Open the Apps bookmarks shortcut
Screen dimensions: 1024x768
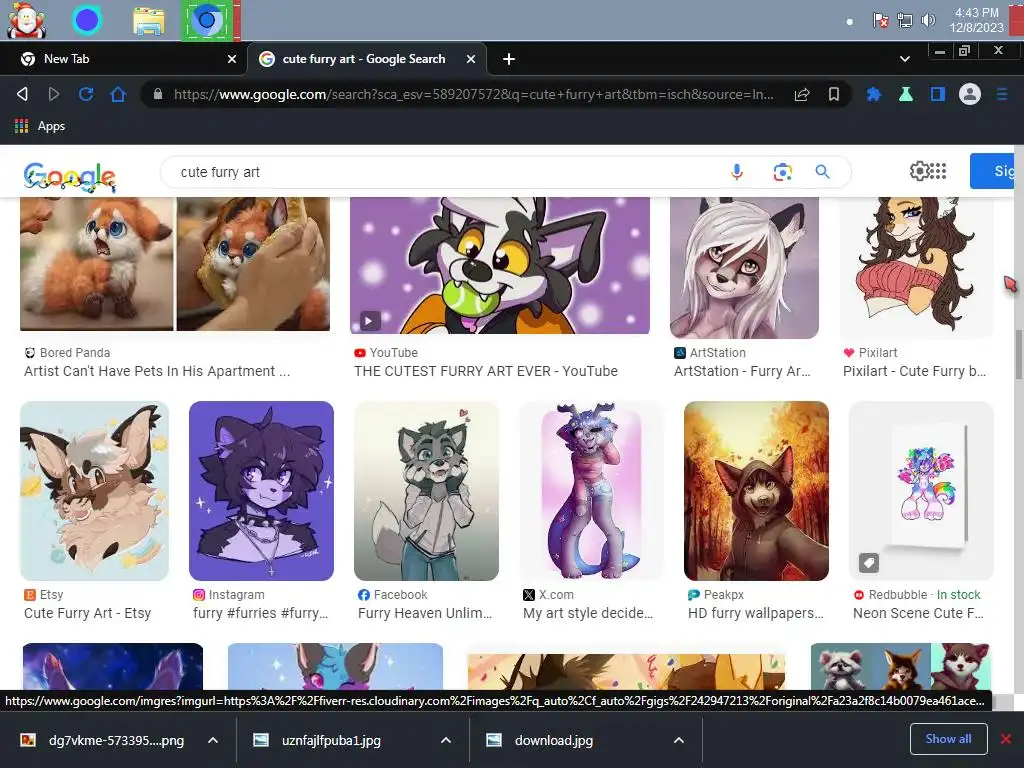pyautogui.click(x=40, y=126)
